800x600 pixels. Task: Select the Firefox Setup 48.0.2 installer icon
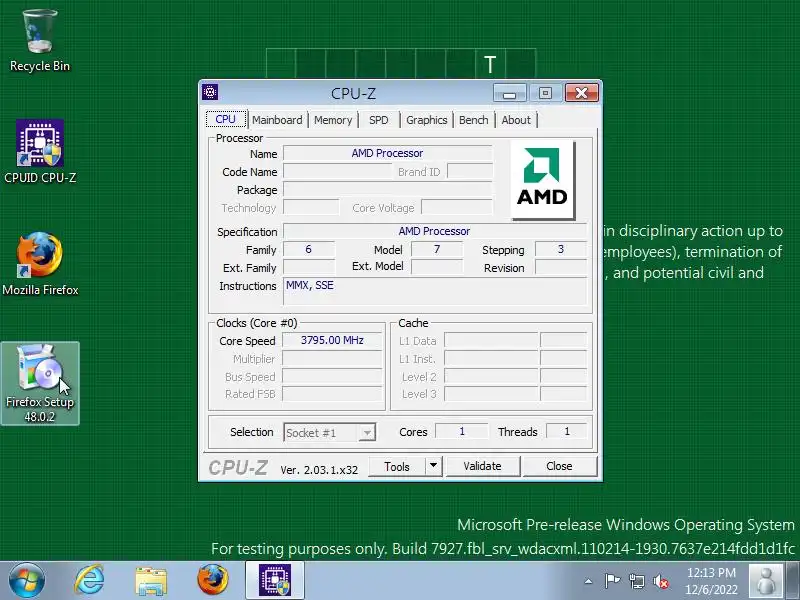(40, 383)
